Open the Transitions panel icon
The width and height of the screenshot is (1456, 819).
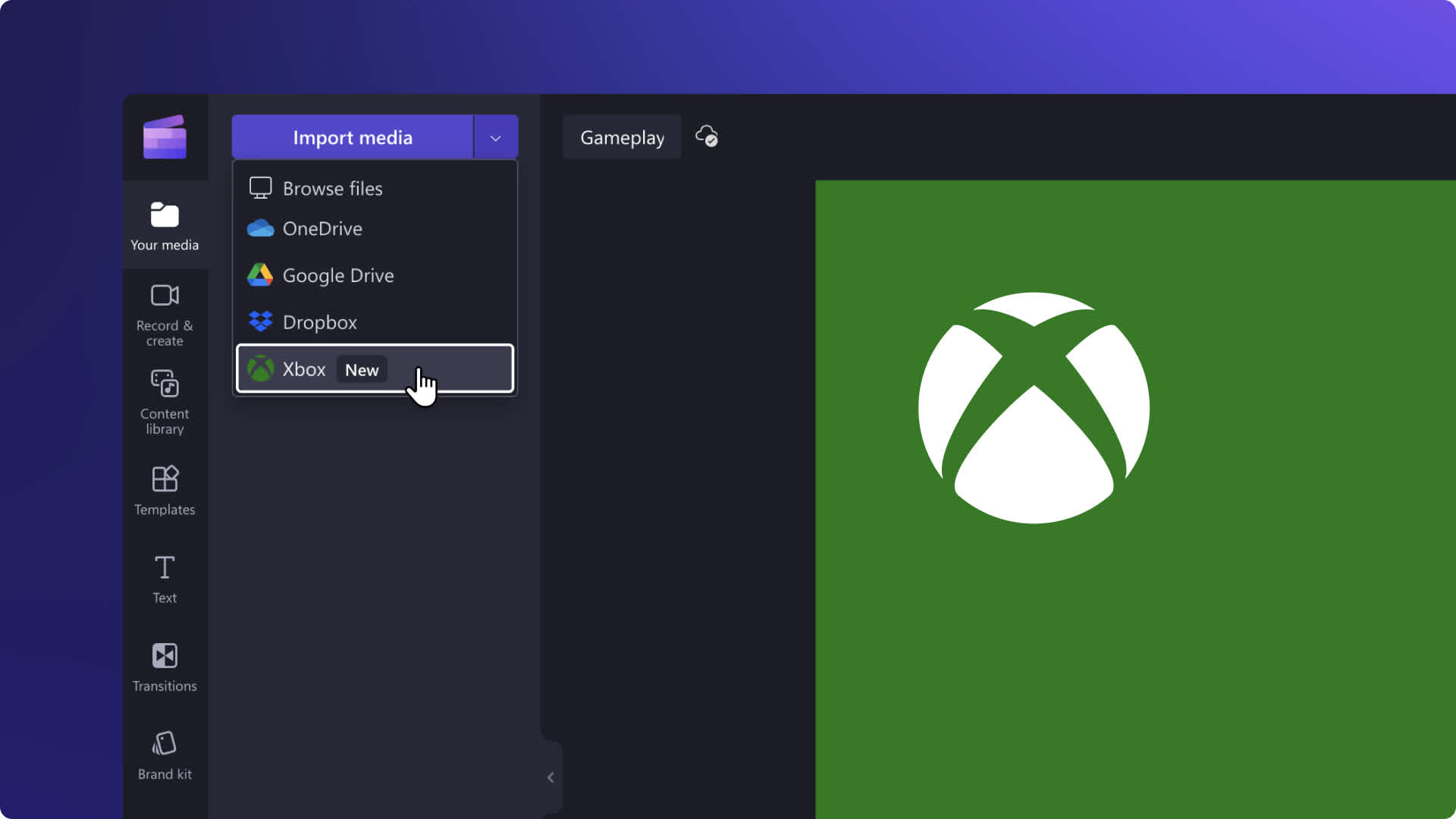pos(164,655)
